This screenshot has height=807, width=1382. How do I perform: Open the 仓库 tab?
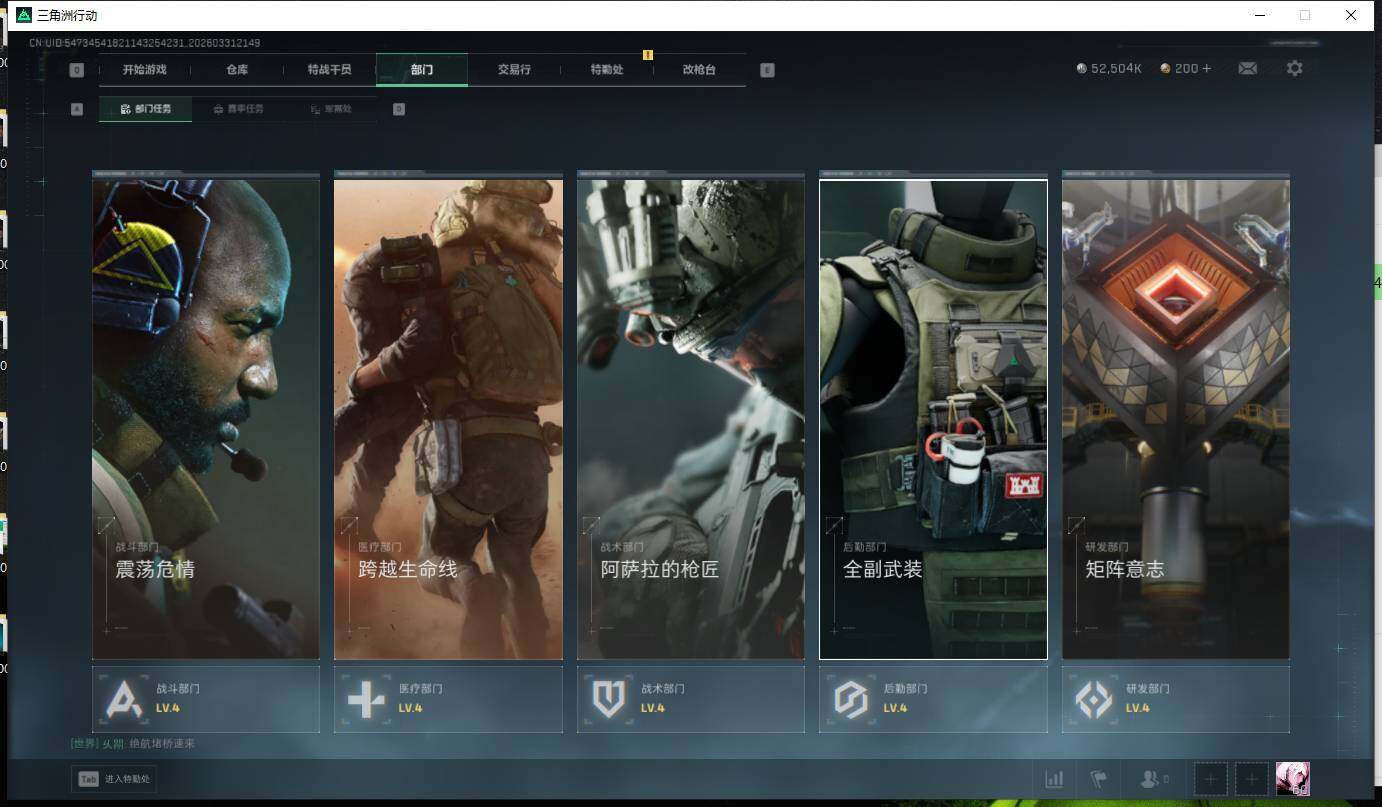pos(237,70)
